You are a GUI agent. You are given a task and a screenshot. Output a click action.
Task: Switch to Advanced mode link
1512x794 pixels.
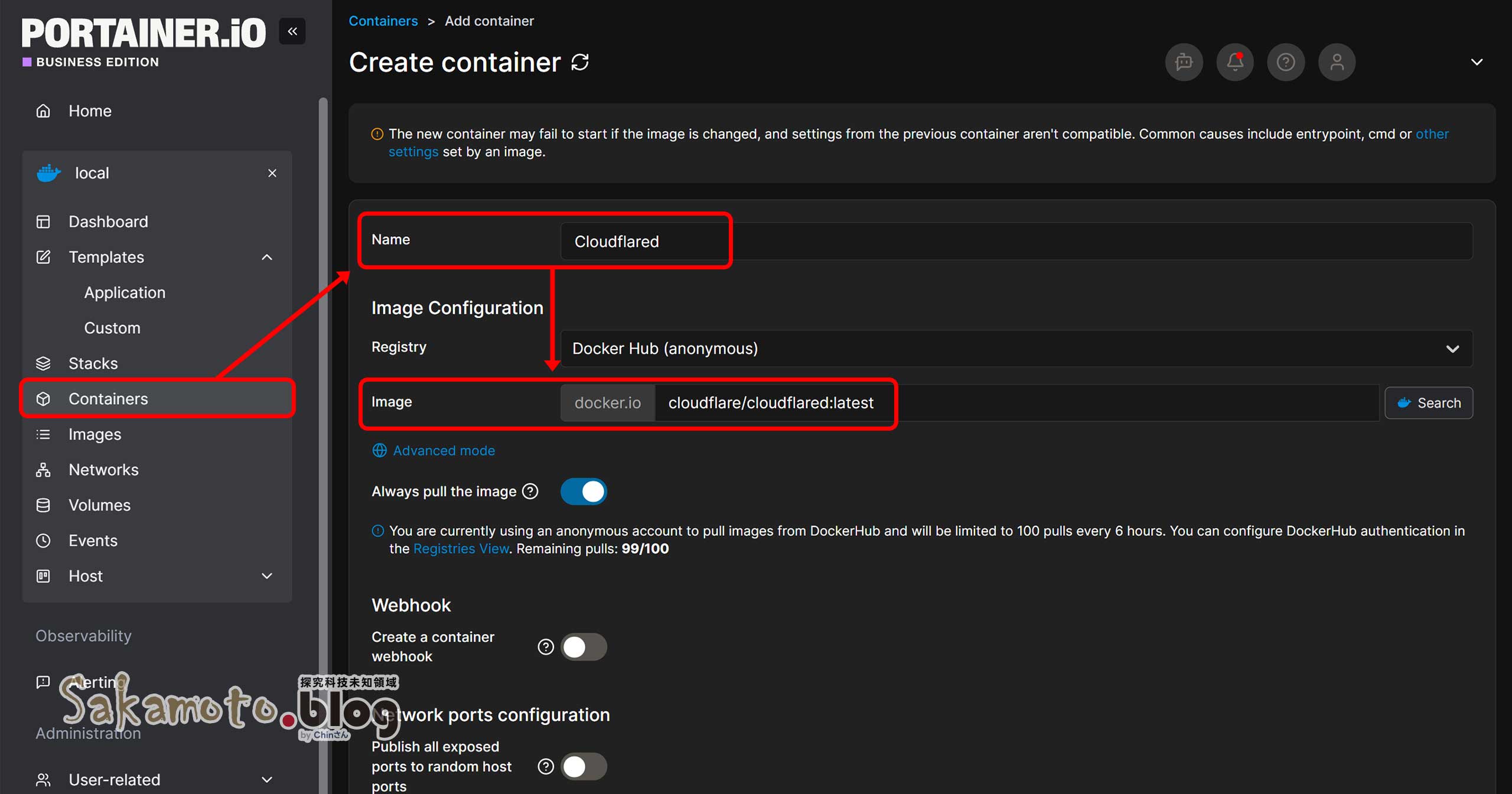(444, 451)
